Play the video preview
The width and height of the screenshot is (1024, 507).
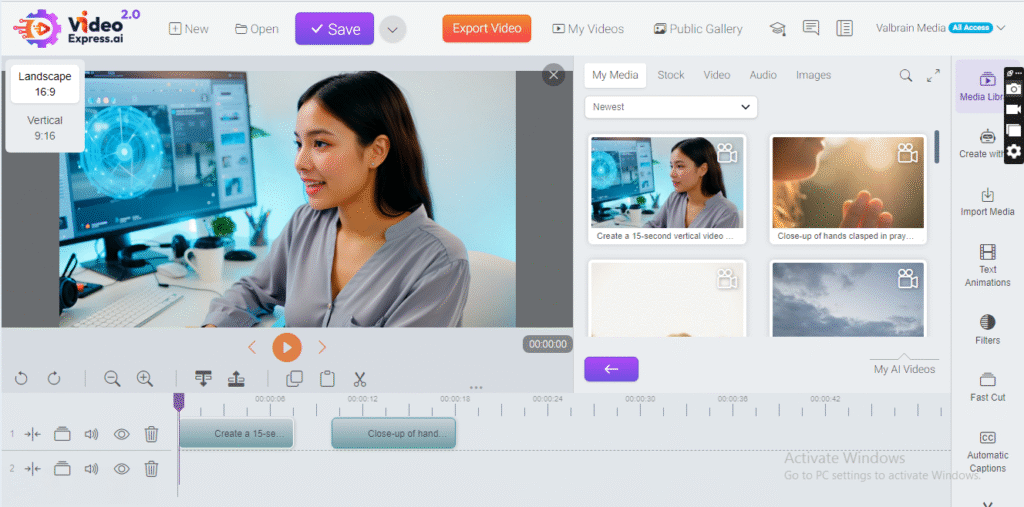(x=287, y=347)
